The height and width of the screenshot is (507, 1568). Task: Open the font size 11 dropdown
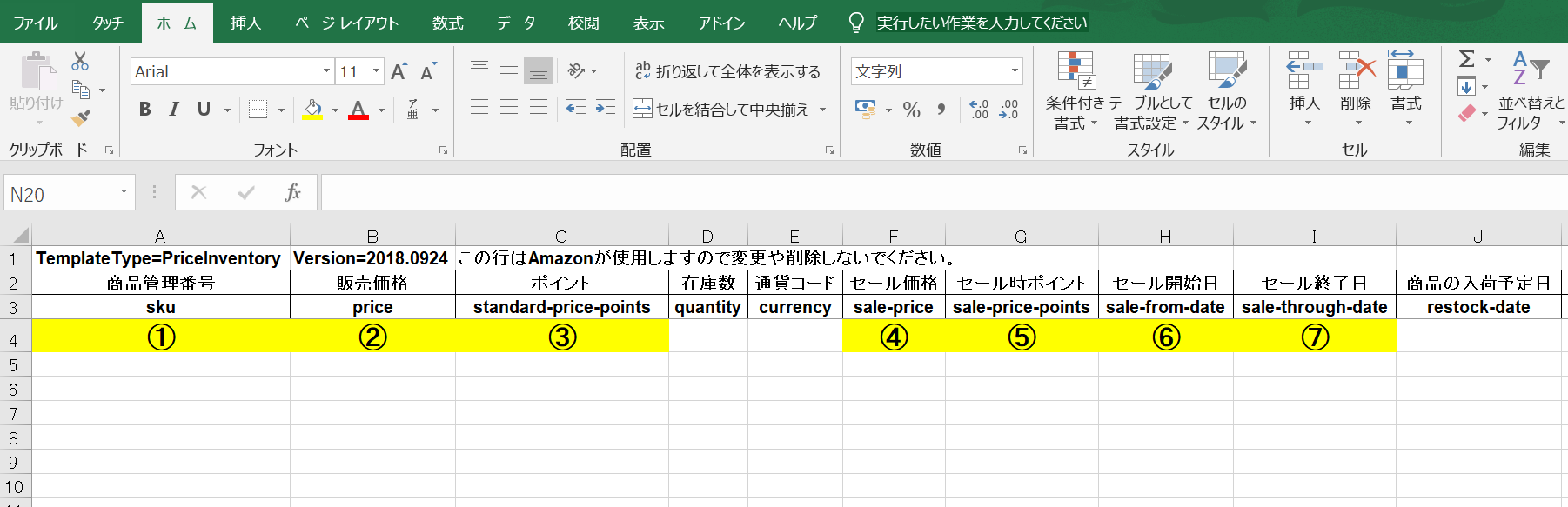pos(376,71)
